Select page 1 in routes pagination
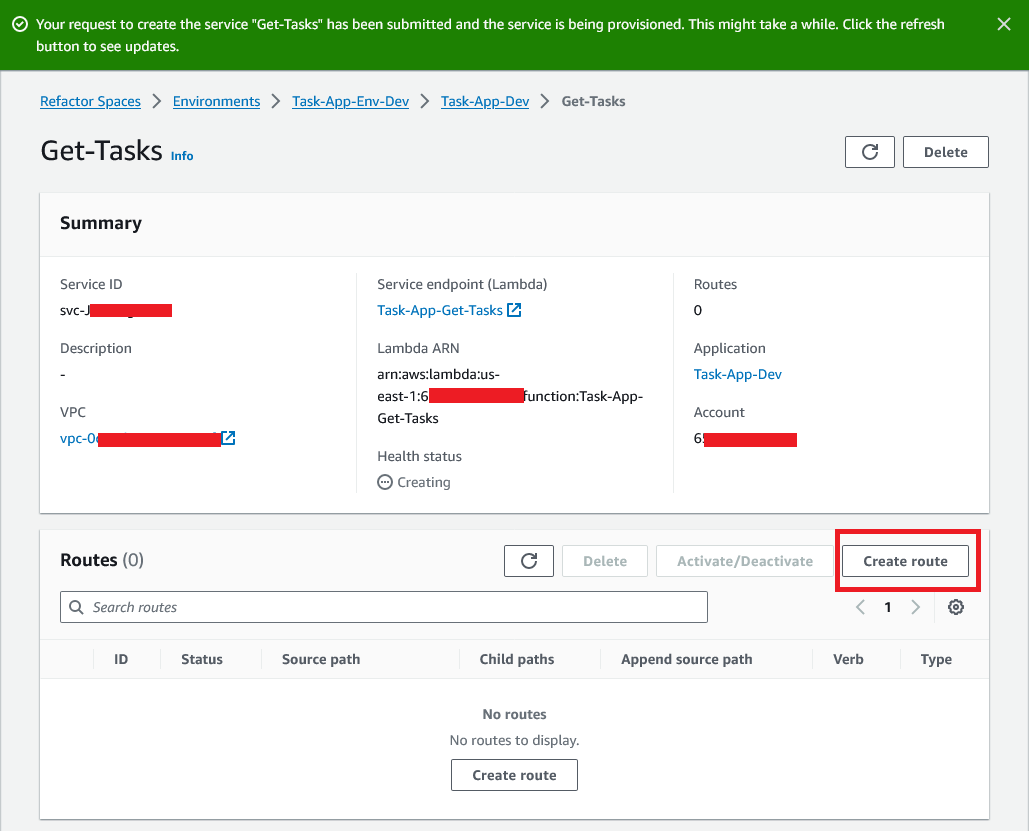 tap(888, 607)
